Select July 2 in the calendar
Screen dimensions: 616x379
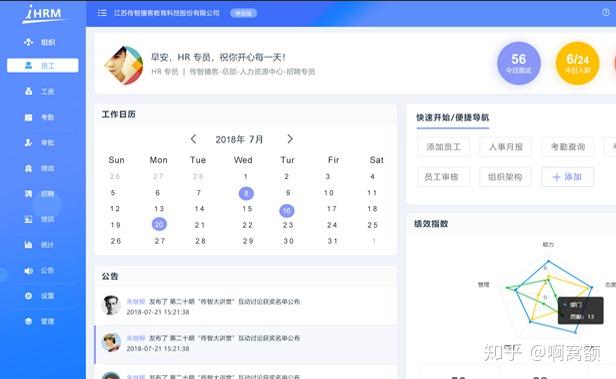click(287, 176)
